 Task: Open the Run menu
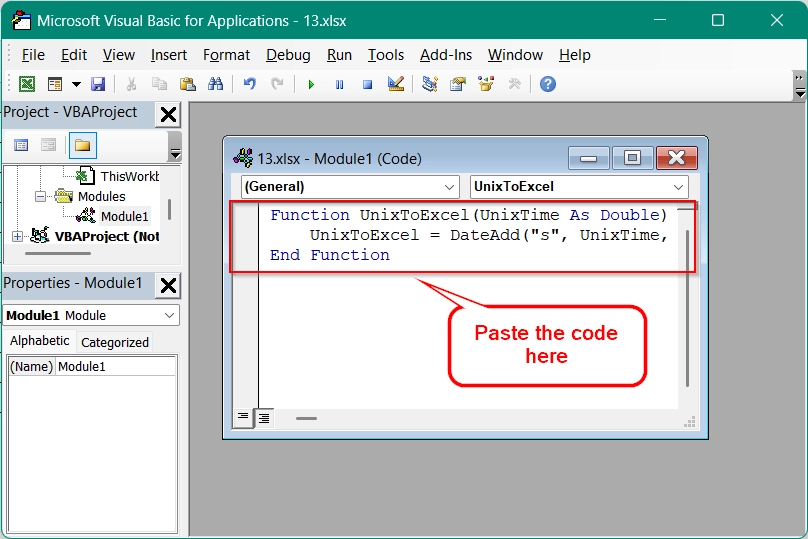[339, 55]
